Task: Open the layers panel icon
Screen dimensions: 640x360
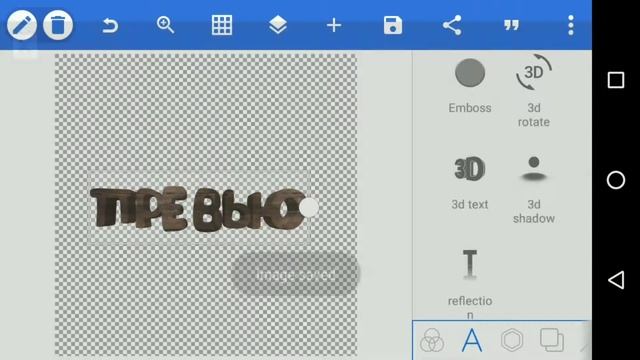Action: pos(278,25)
